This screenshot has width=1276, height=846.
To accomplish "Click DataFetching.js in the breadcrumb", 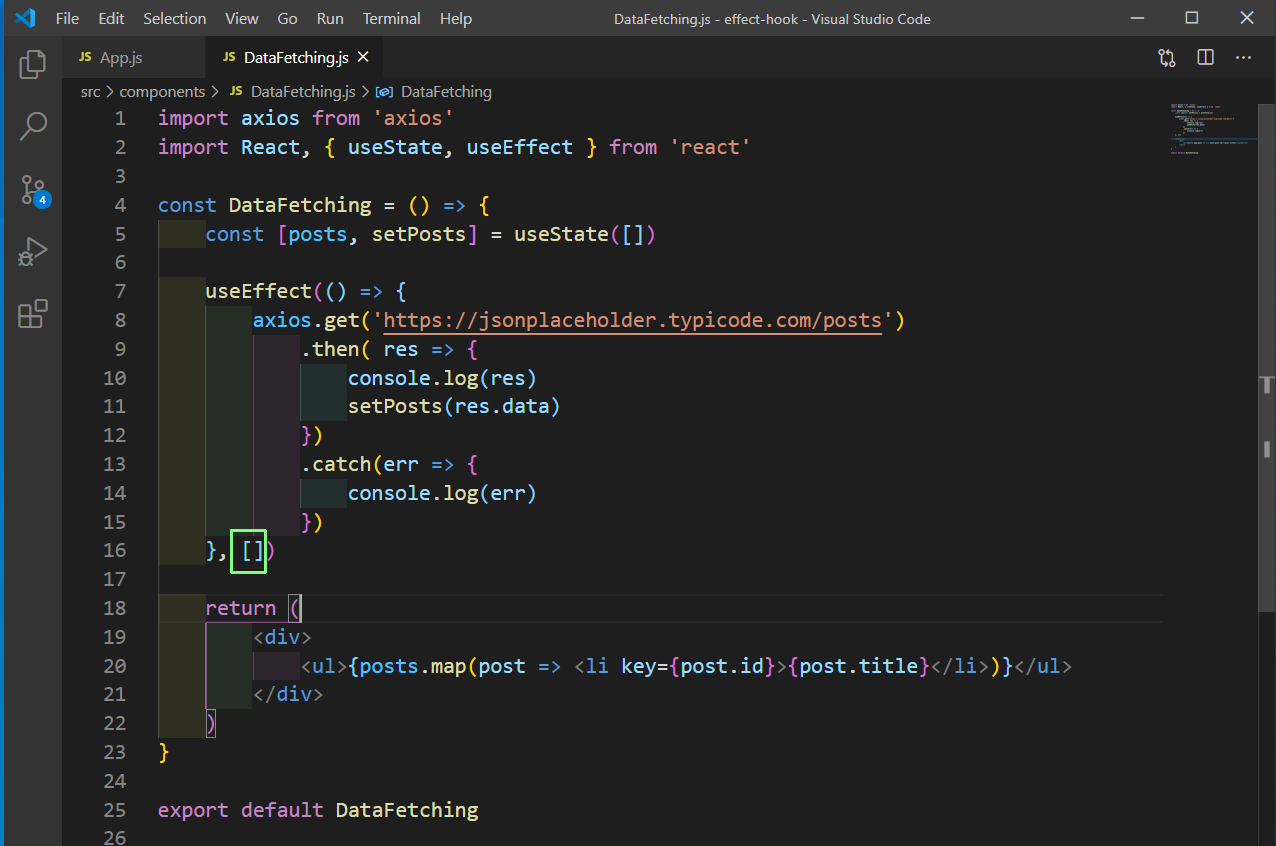I will [303, 92].
